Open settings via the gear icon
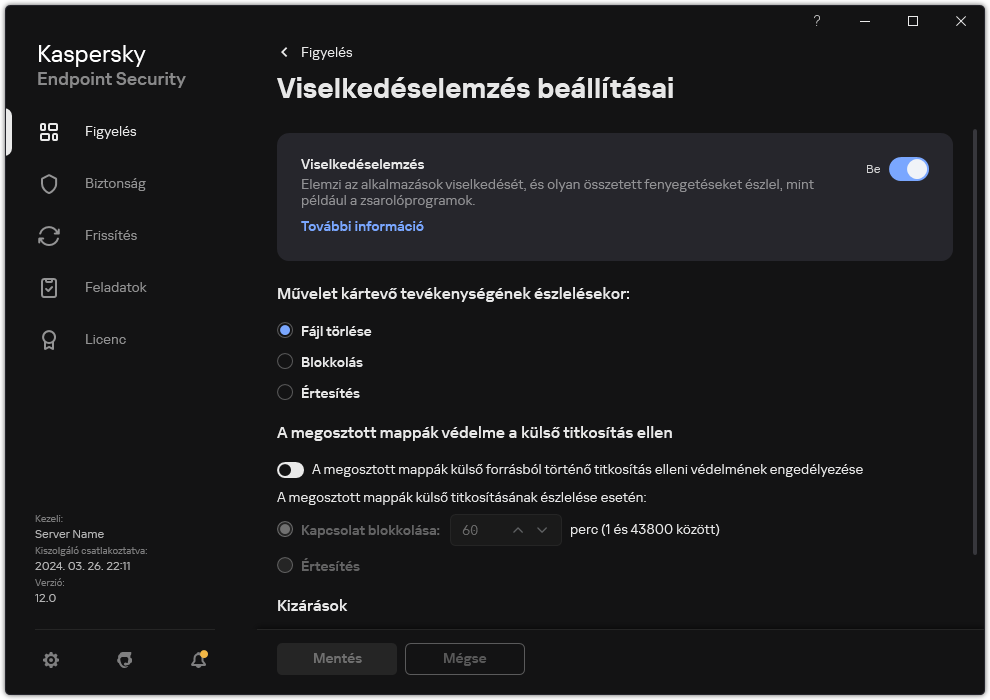Viewport: 990px width, 700px height. [51, 660]
